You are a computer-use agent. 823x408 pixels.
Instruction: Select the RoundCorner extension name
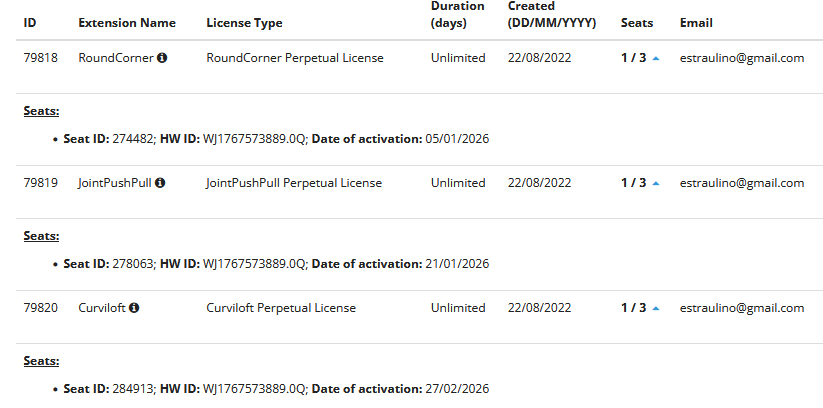click(115, 58)
